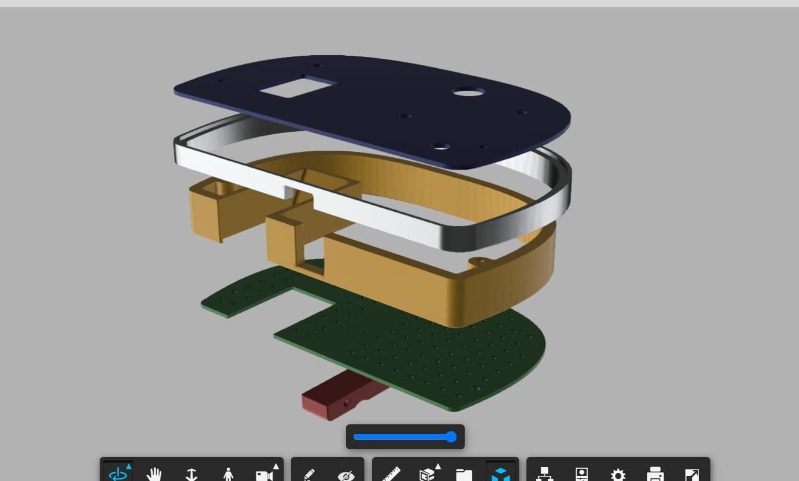The height and width of the screenshot is (481, 799).
Task: Activate the Measure ruler tool
Action: pos(390,474)
